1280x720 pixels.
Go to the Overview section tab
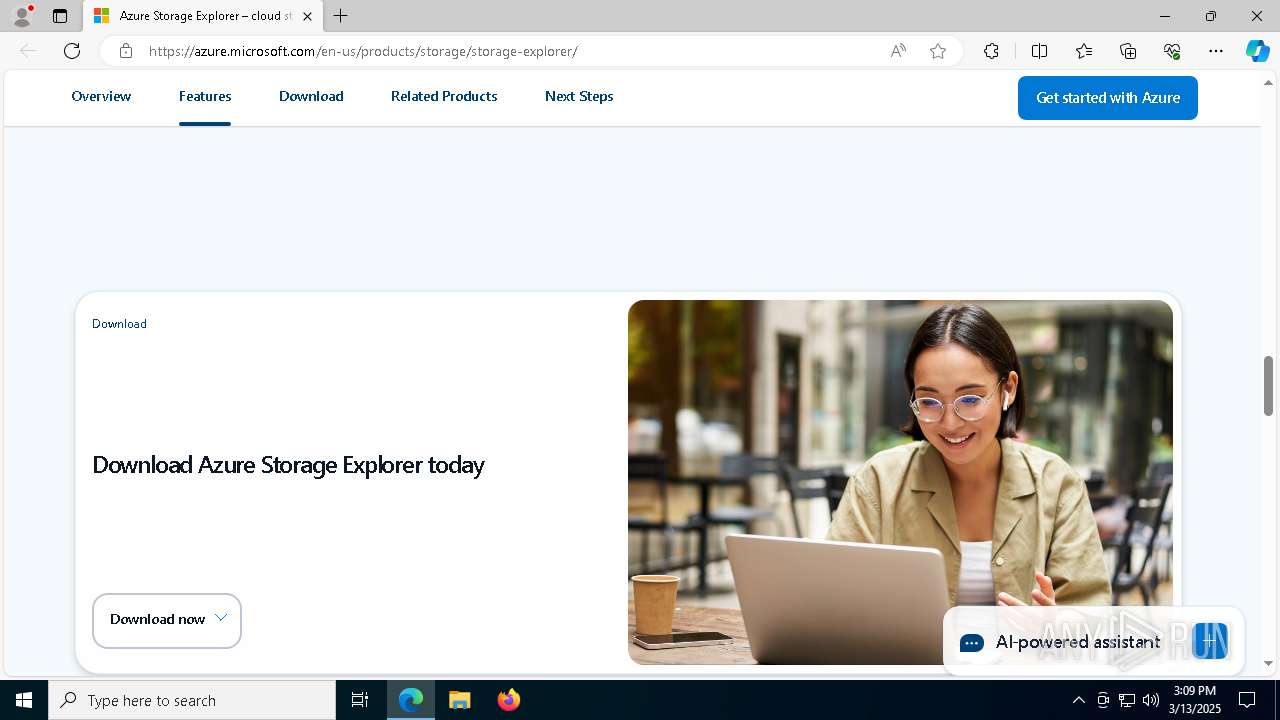pos(101,96)
